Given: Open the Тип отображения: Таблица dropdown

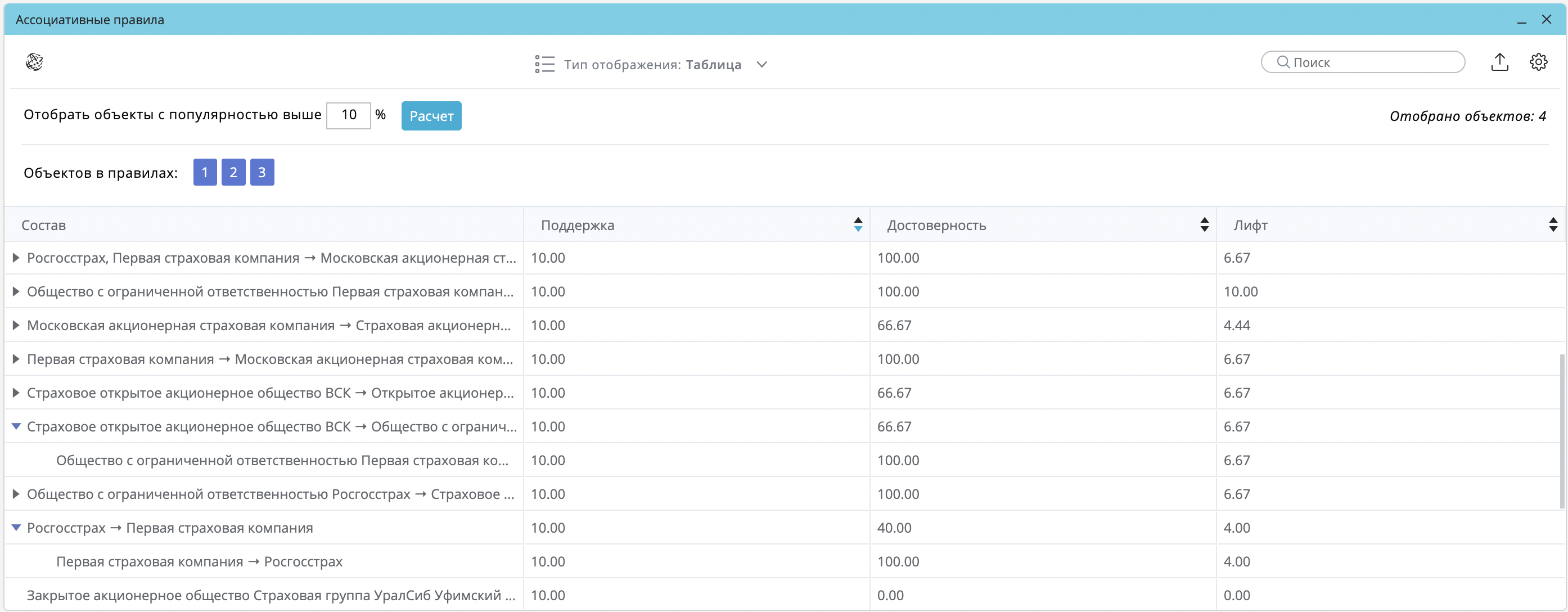Looking at the screenshot, I should [762, 65].
